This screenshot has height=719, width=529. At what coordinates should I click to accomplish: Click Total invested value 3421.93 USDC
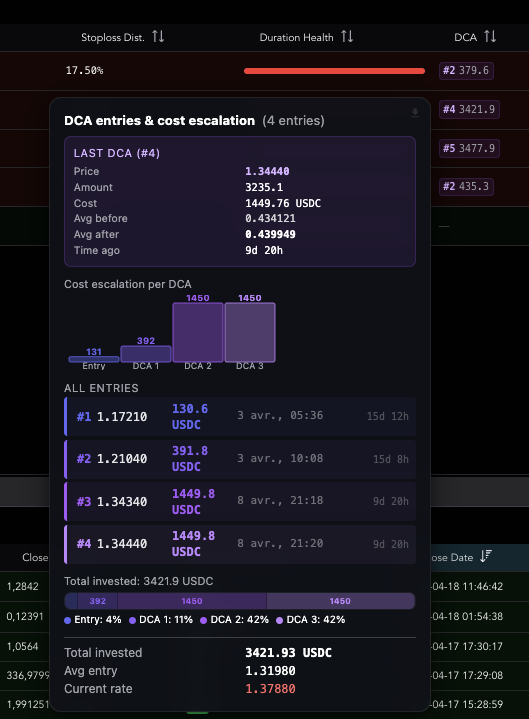click(x=288, y=653)
